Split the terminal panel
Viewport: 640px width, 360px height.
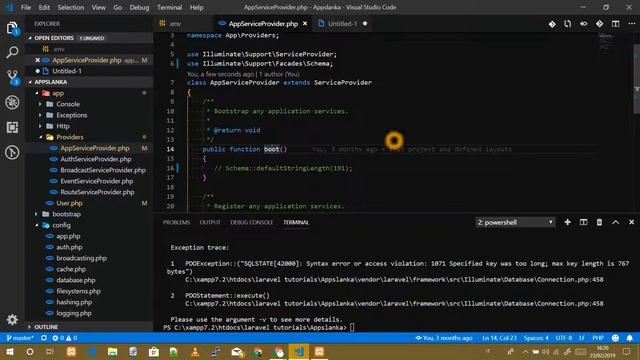583,222
